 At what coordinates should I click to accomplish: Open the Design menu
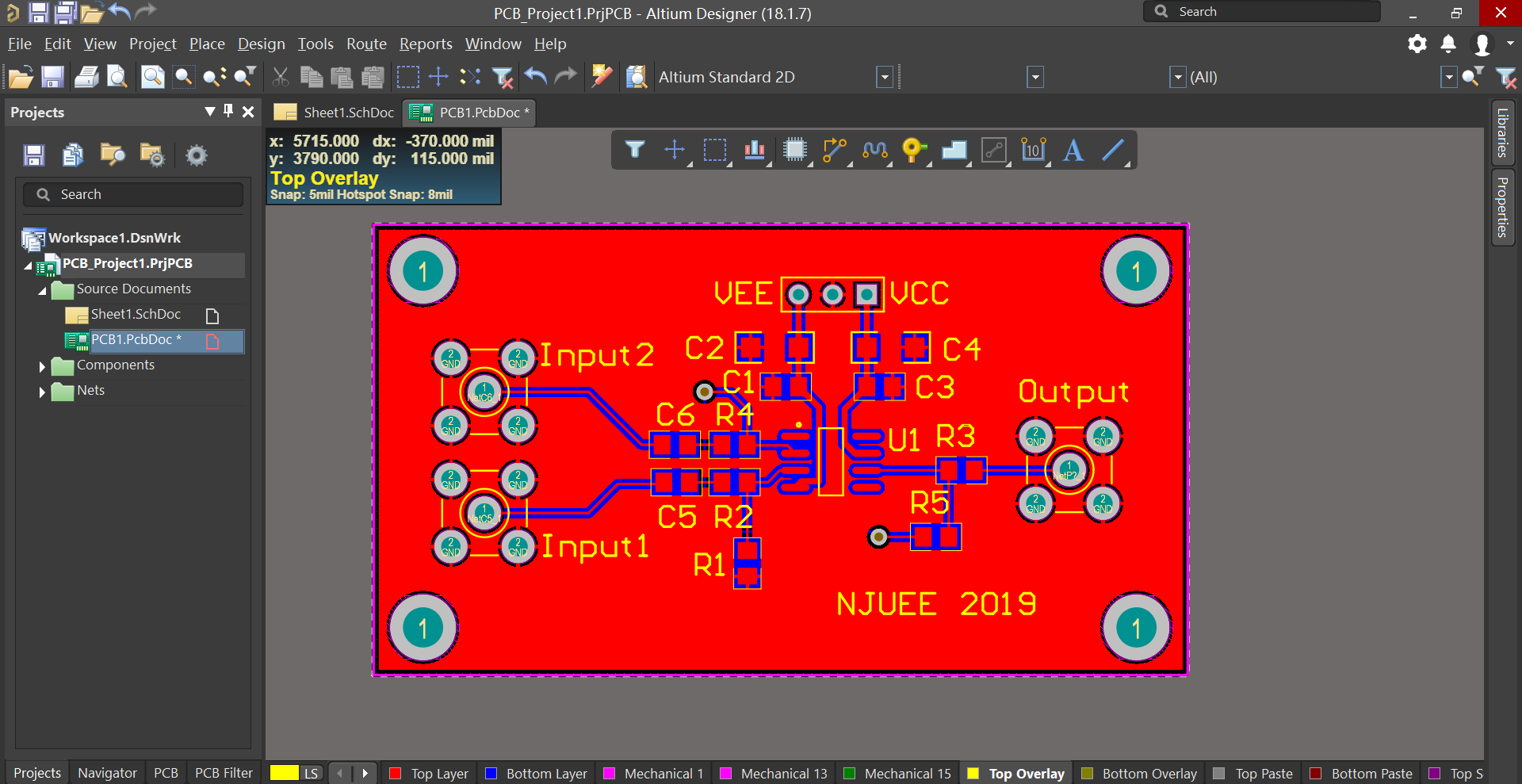point(261,44)
